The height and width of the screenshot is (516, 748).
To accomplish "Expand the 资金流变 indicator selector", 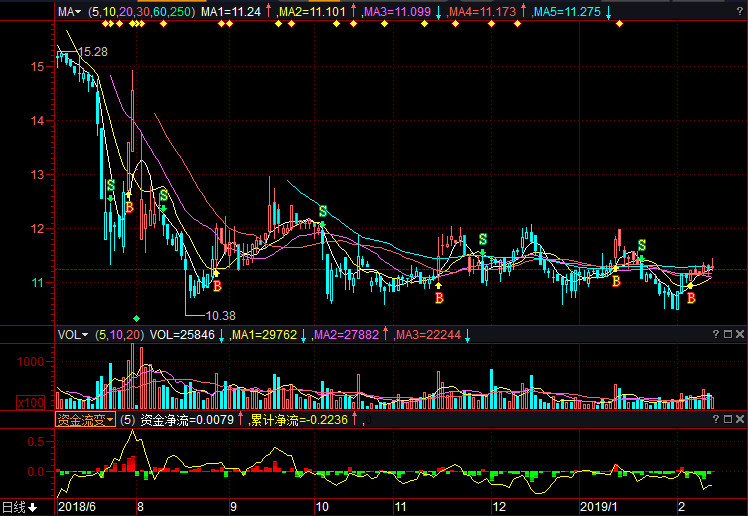I will 85,420.
